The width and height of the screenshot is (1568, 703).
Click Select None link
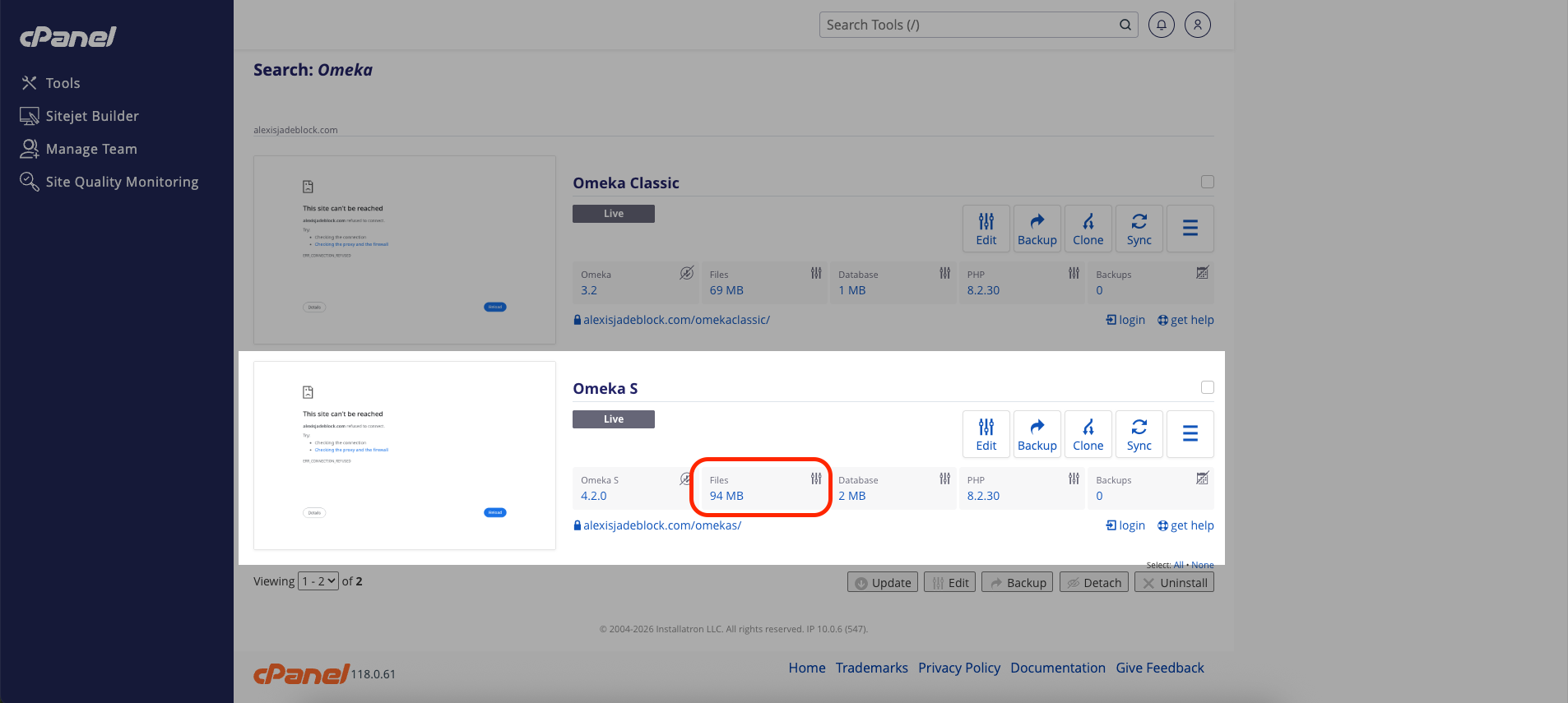[x=1203, y=565]
